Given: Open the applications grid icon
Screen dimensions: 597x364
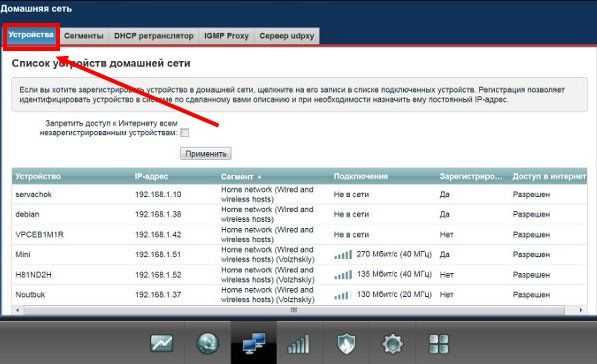Looking at the screenshot, I should (439, 344).
